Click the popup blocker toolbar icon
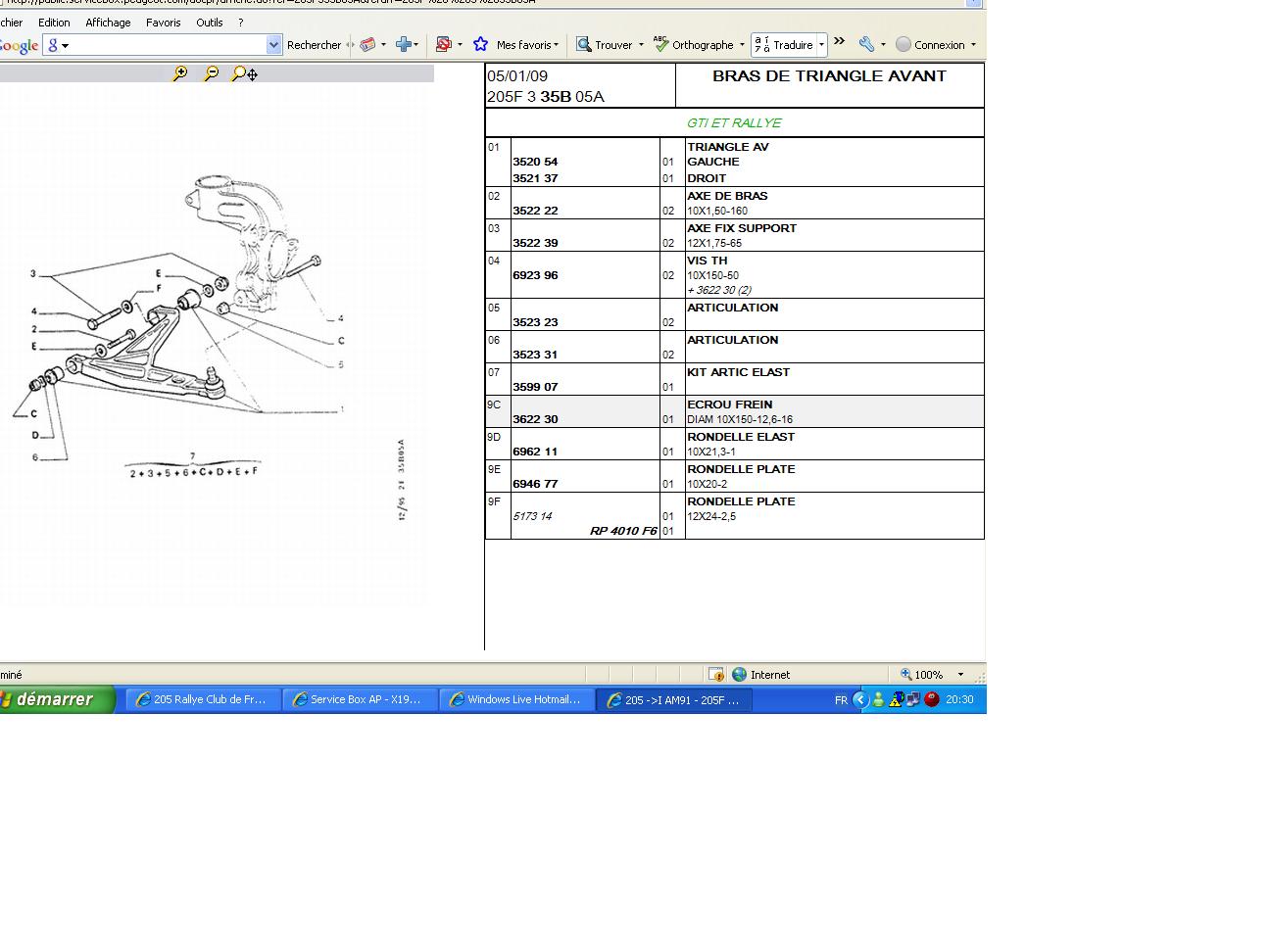 click(443, 44)
